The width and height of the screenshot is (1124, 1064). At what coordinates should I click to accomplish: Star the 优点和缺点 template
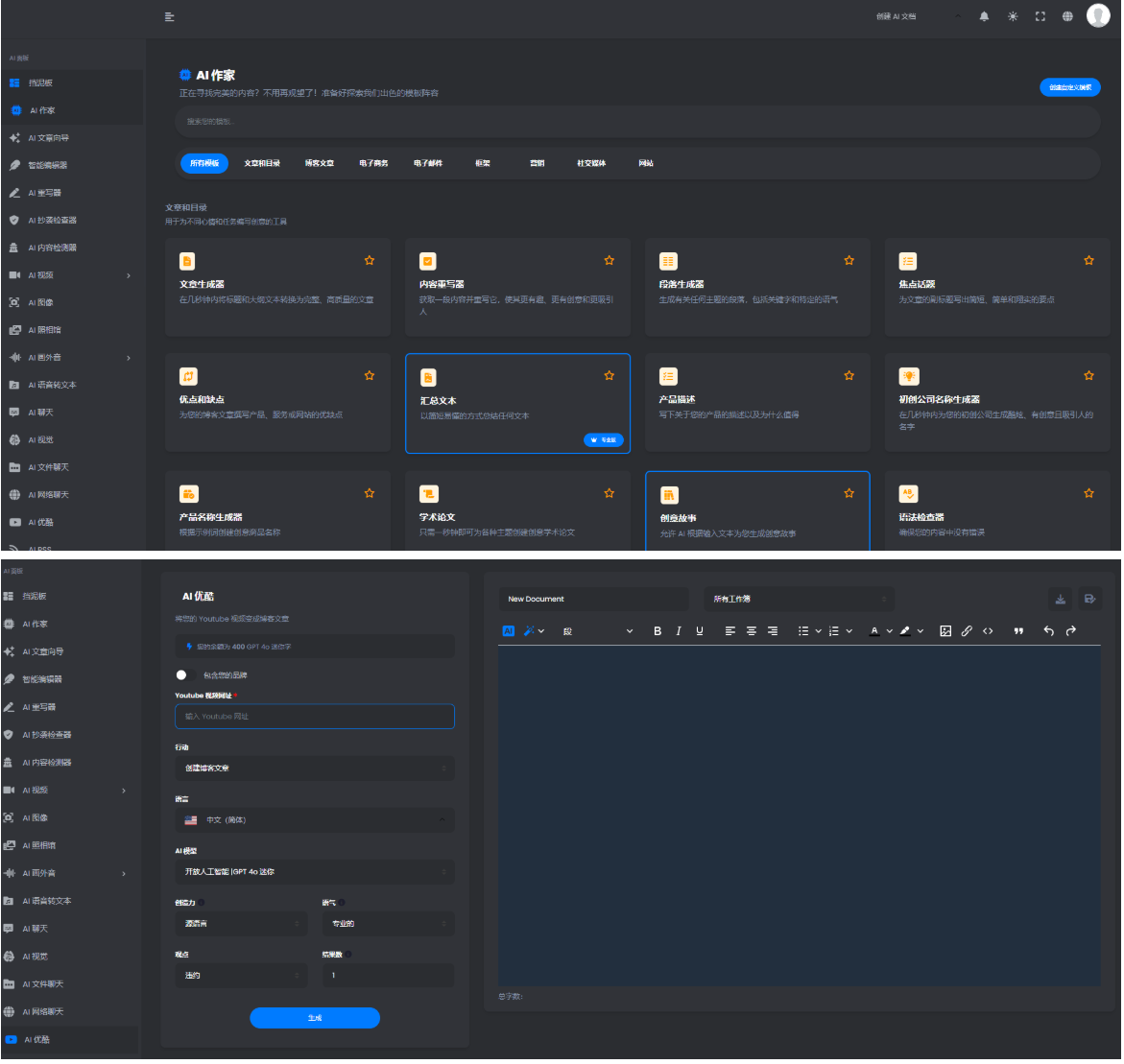370,376
